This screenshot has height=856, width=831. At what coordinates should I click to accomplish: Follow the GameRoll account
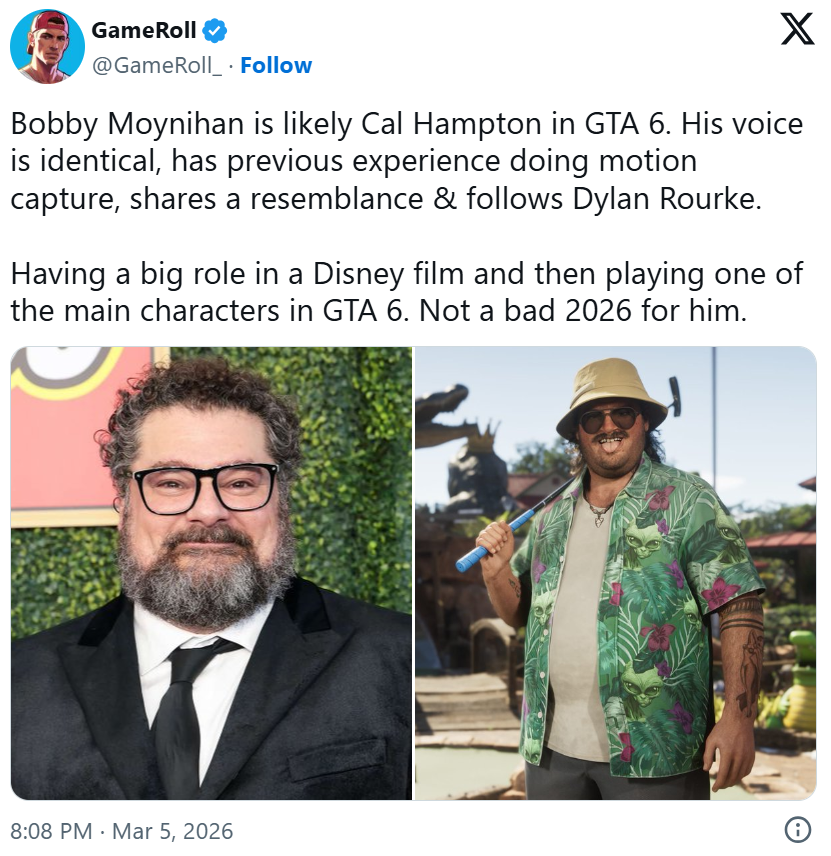click(276, 66)
